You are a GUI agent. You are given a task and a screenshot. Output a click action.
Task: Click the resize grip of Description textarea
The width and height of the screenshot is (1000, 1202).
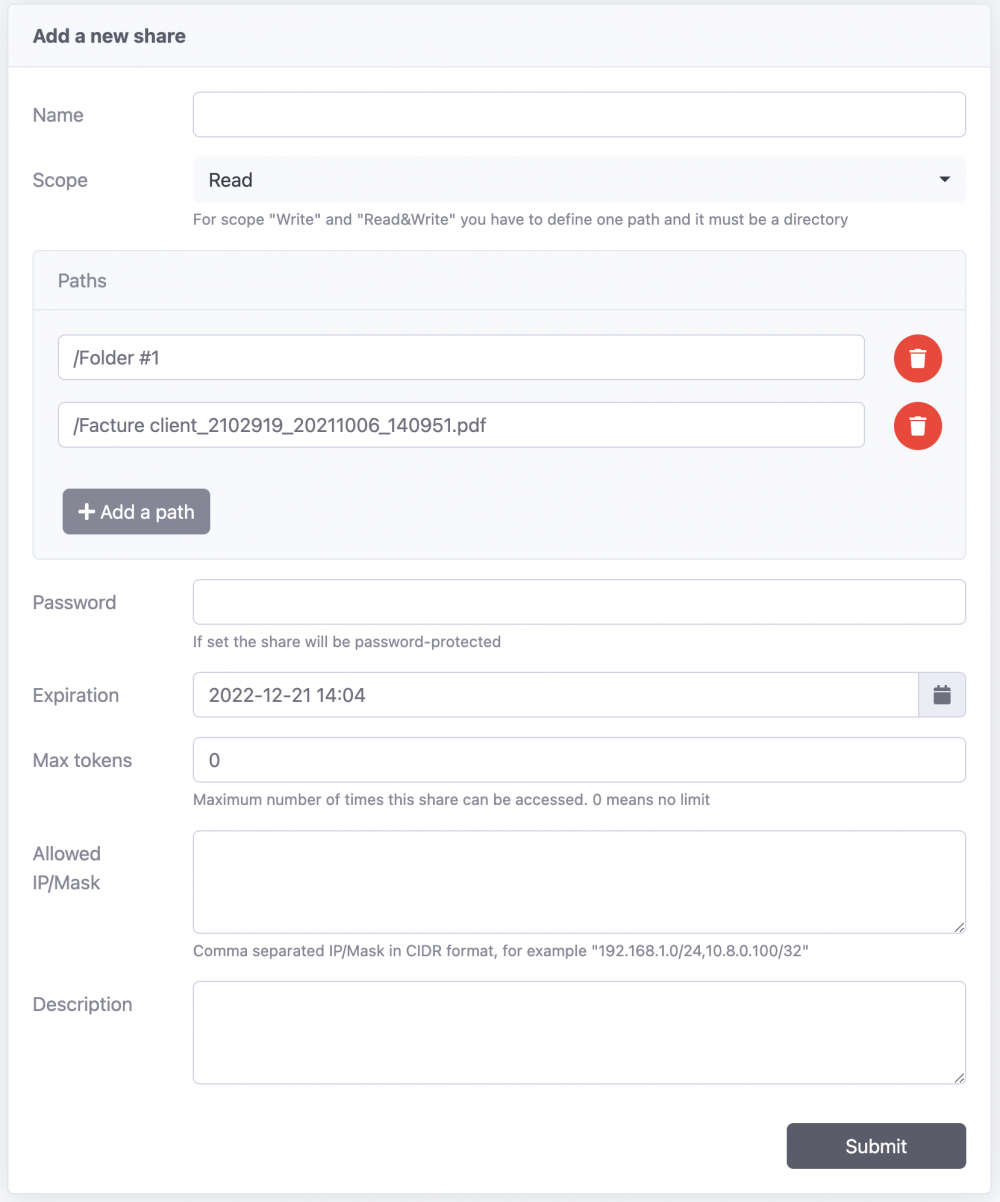coord(959,1077)
